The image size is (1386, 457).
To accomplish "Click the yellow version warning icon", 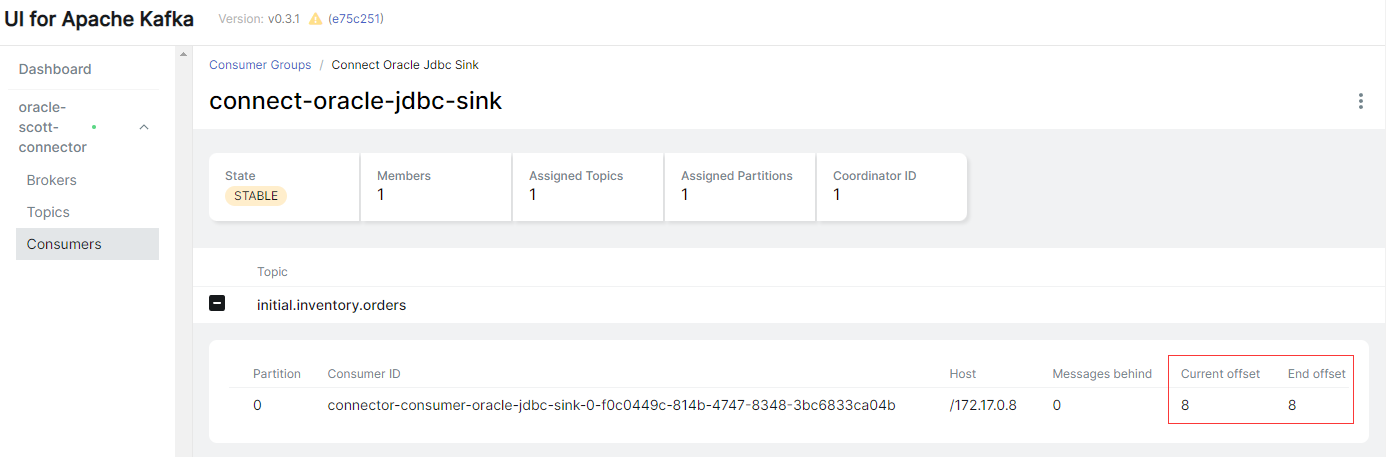I will pyautogui.click(x=315, y=19).
